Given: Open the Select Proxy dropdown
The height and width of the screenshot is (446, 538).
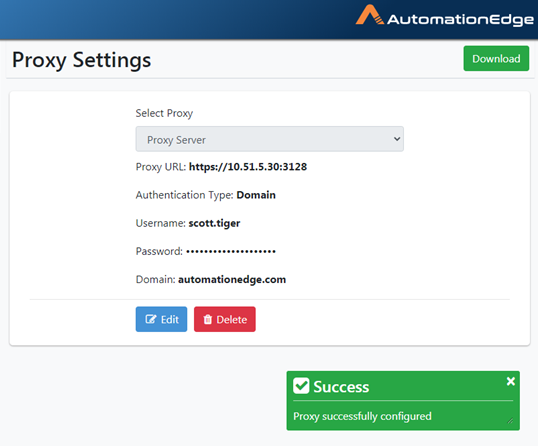Looking at the screenshot, I should pyautogui.click(x=269, y=139).
